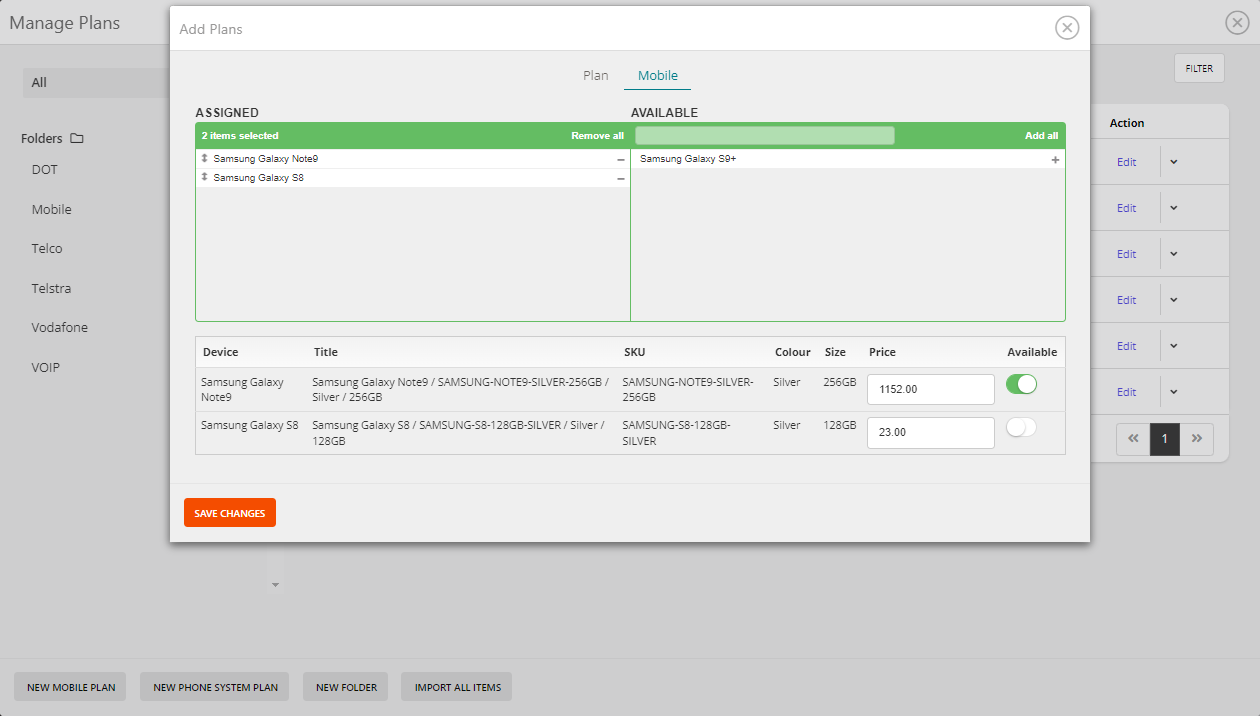Image resolution: width=1260 pixels, height=716 pixels.
Task: Open the FILTER panel
Action: pyautogui.click(x=1198, y=68)
